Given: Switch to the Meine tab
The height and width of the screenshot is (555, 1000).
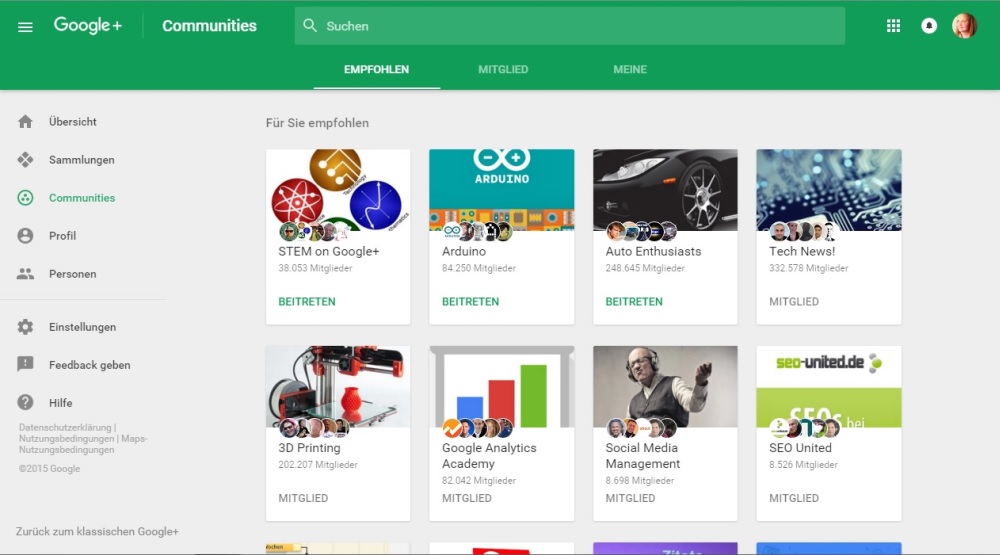Looking at the screenshot, I should coord(629,70).
